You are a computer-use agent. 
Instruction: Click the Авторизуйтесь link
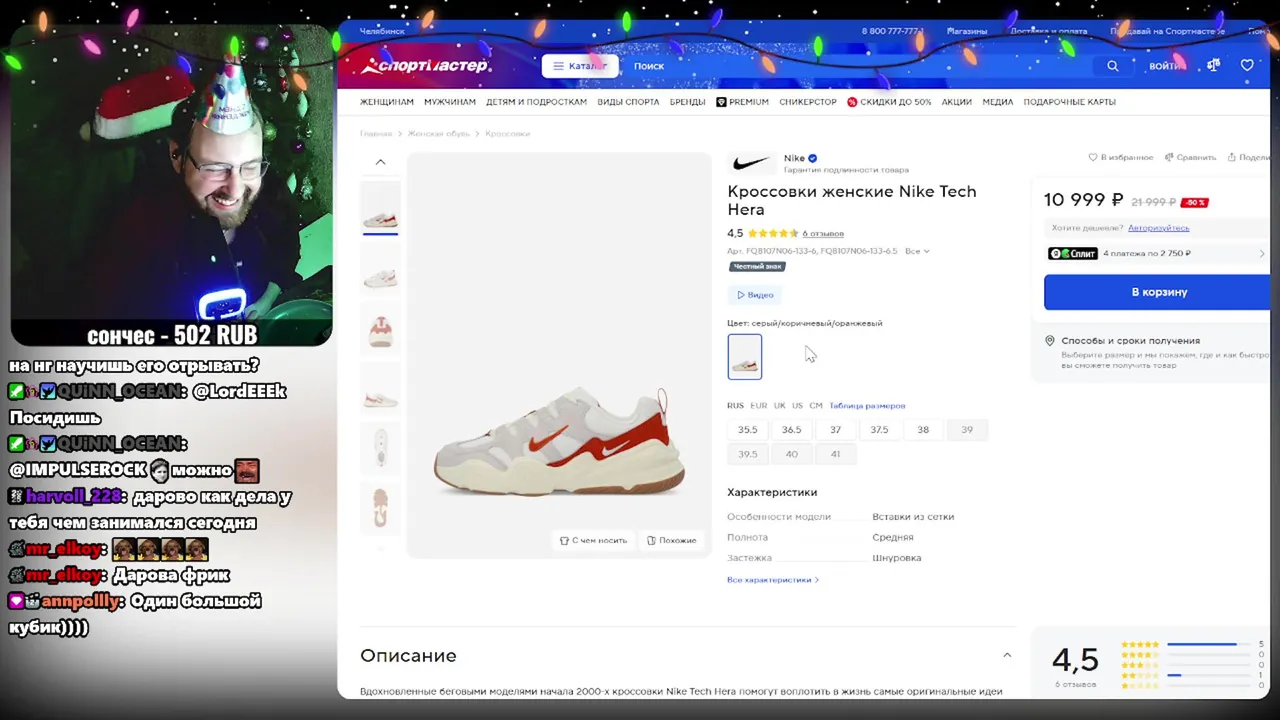1159,228
